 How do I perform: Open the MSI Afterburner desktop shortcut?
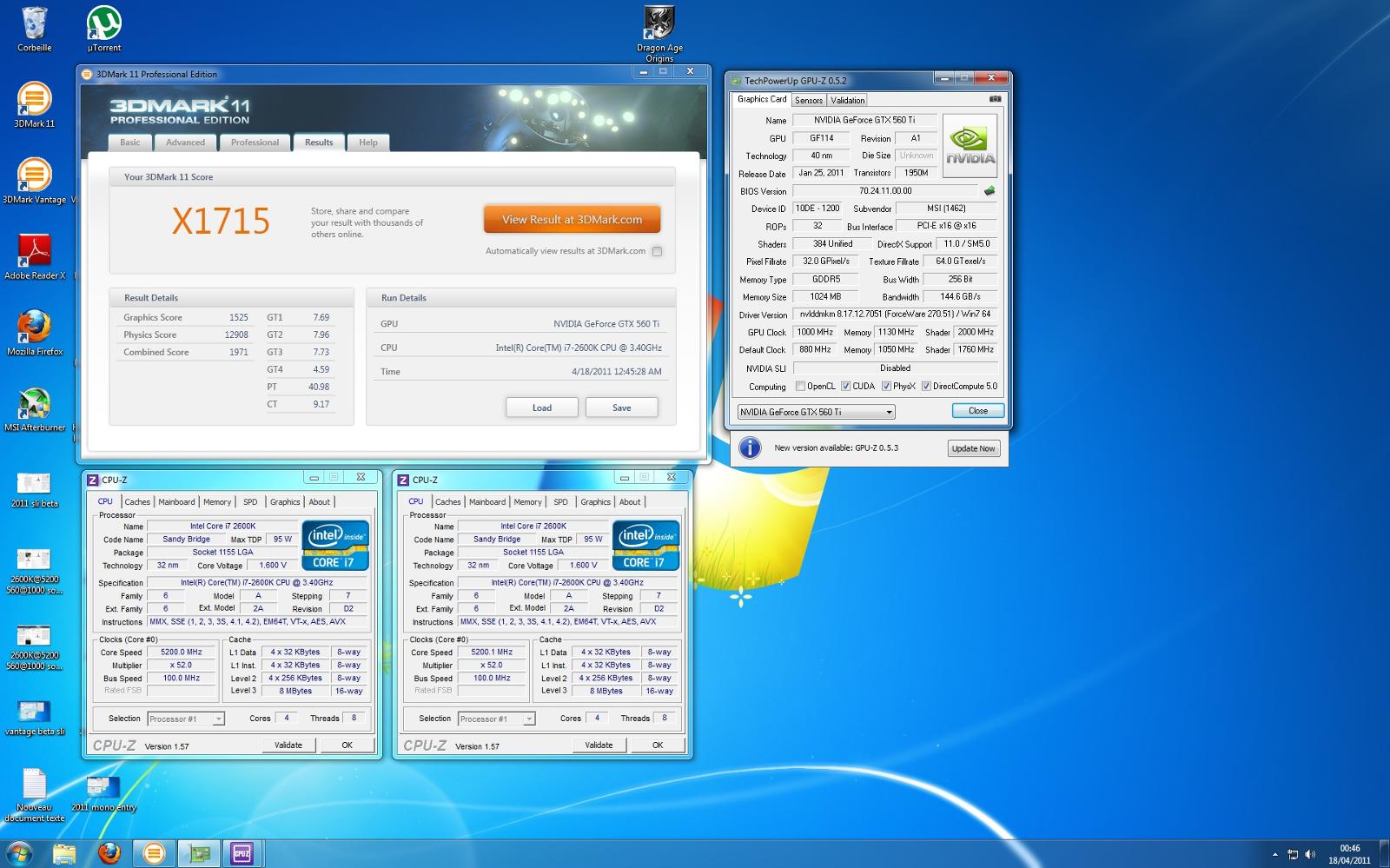[x=34, y=409]
